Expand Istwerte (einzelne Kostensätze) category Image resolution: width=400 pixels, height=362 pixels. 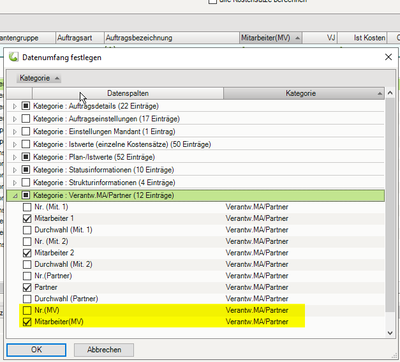click(x=15, y=145)
